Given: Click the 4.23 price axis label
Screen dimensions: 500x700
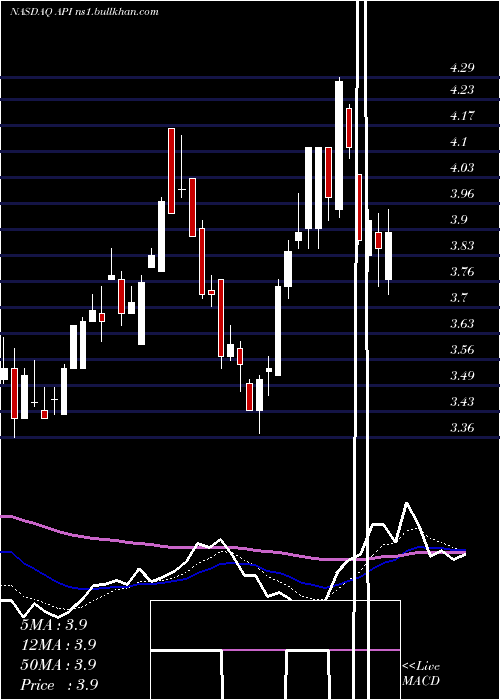Looking at the screenshot, I should (x=462, y=90).
